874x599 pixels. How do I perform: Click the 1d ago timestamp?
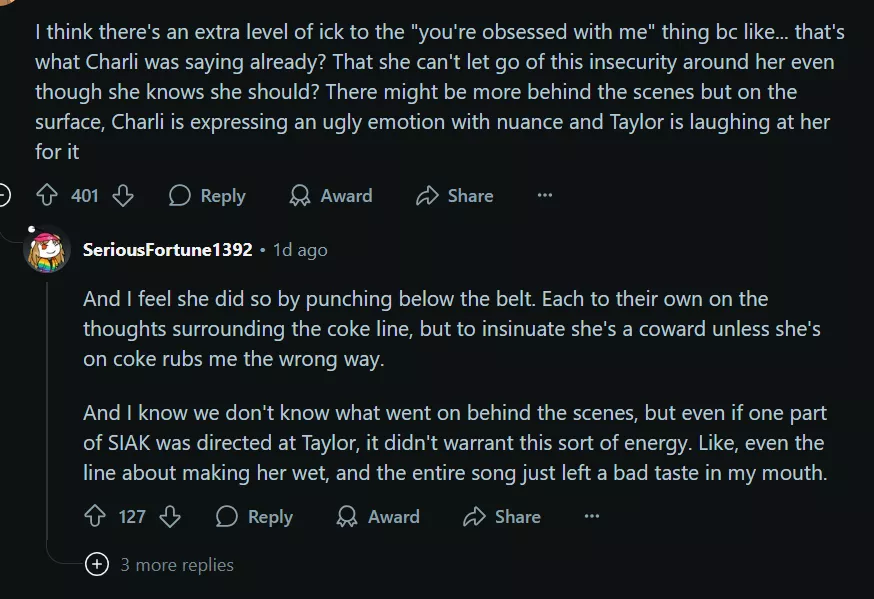point(300,250)
